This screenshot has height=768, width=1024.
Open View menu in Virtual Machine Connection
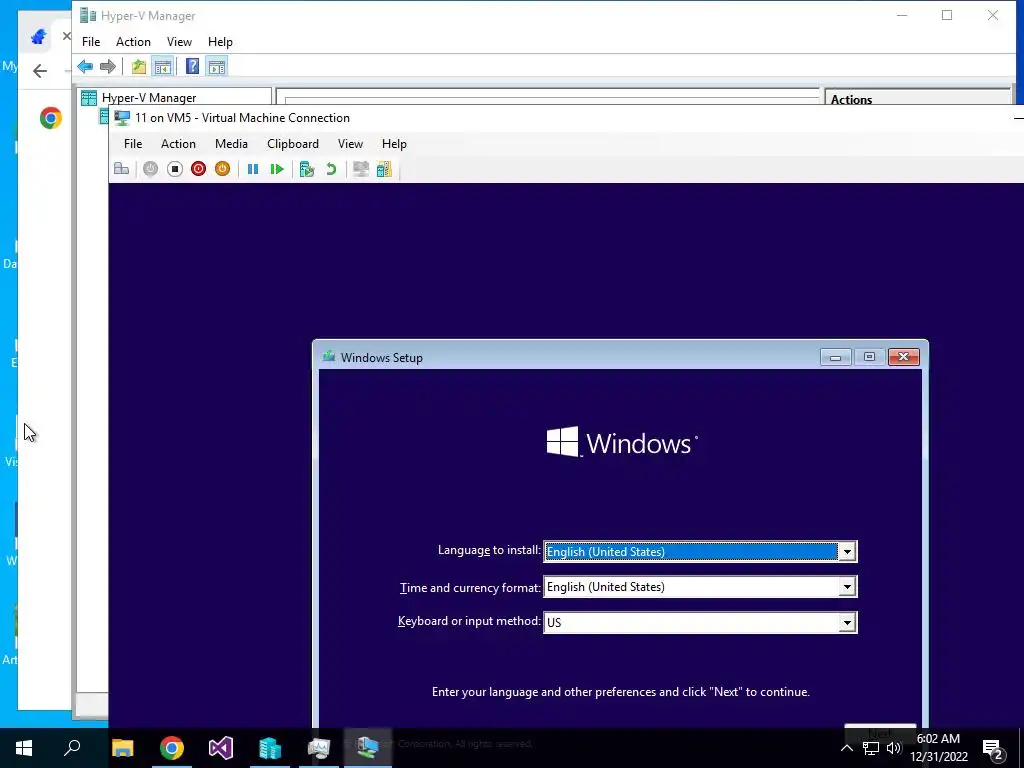(350, 144)
